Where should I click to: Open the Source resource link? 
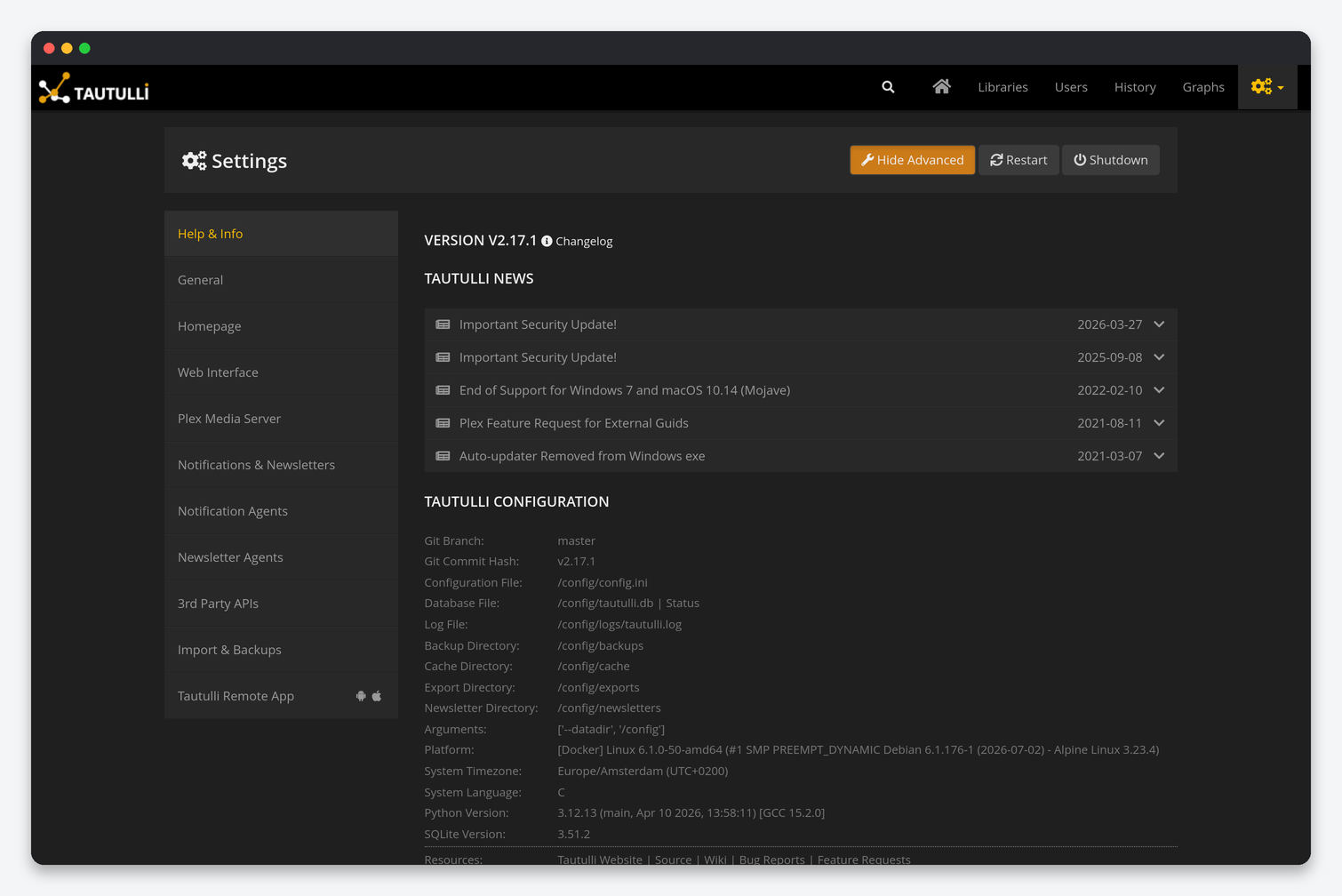(673, 860)
